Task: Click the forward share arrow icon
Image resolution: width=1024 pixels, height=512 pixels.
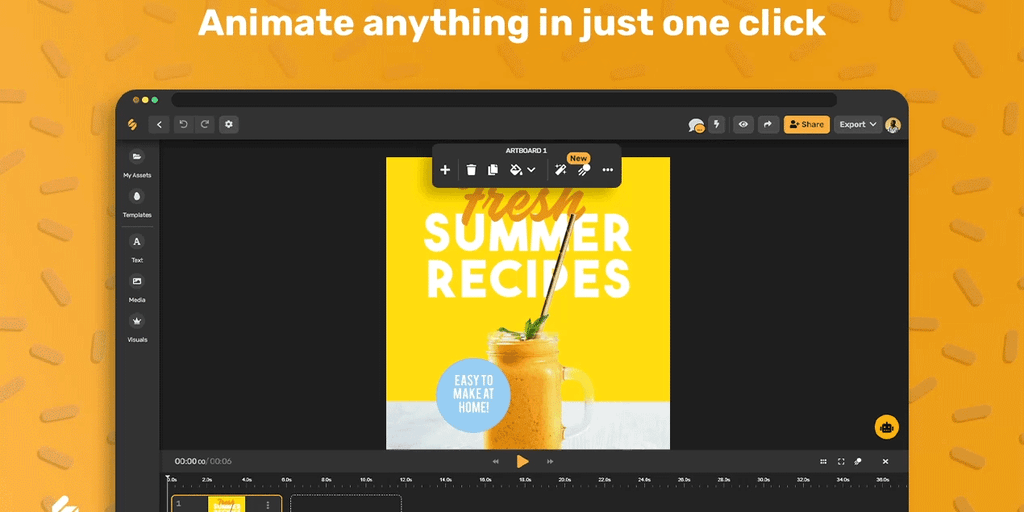Action: coord(768,124)
